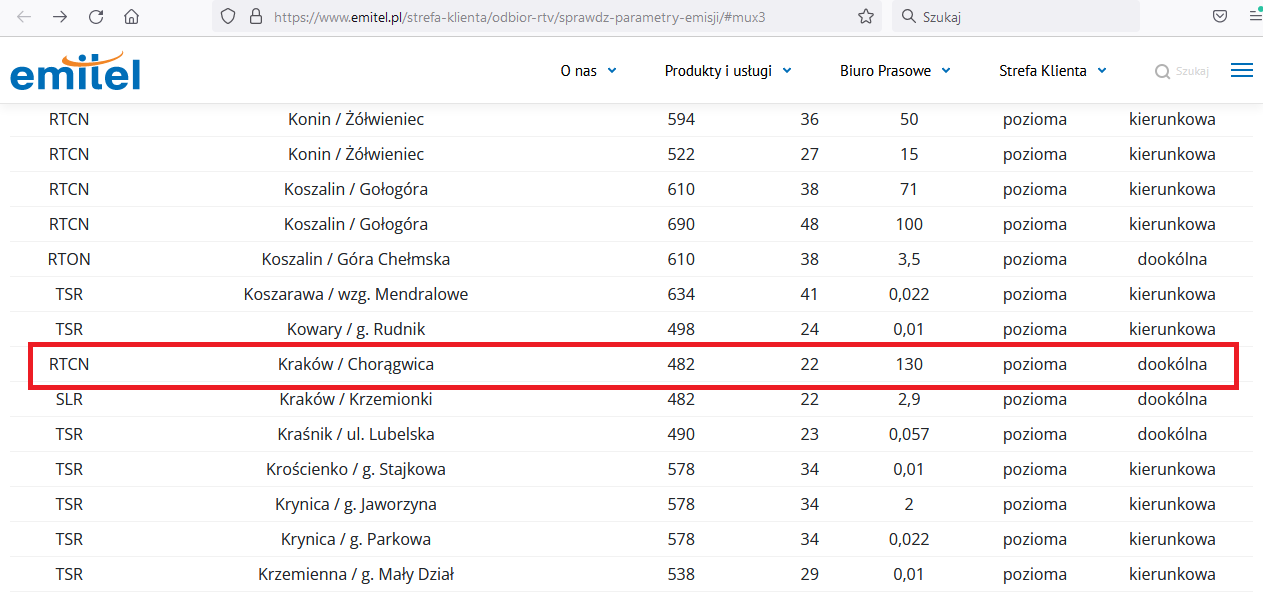Screen dimensions: 1263x597
Task: Click the power value 2,9
Action: [909, 400]
